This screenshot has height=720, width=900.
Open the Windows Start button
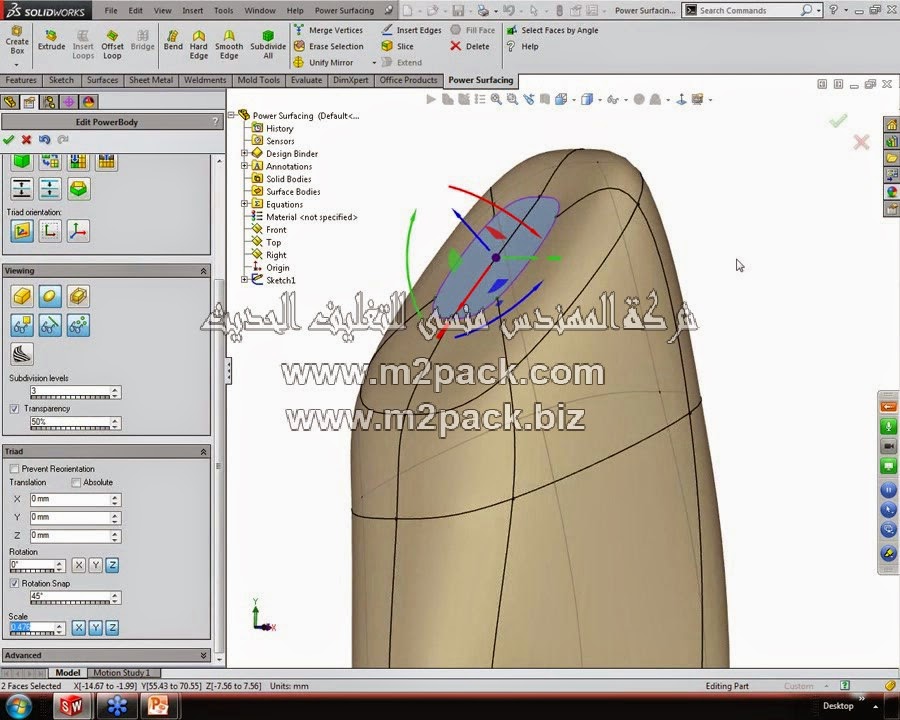[x=18, y=706]
